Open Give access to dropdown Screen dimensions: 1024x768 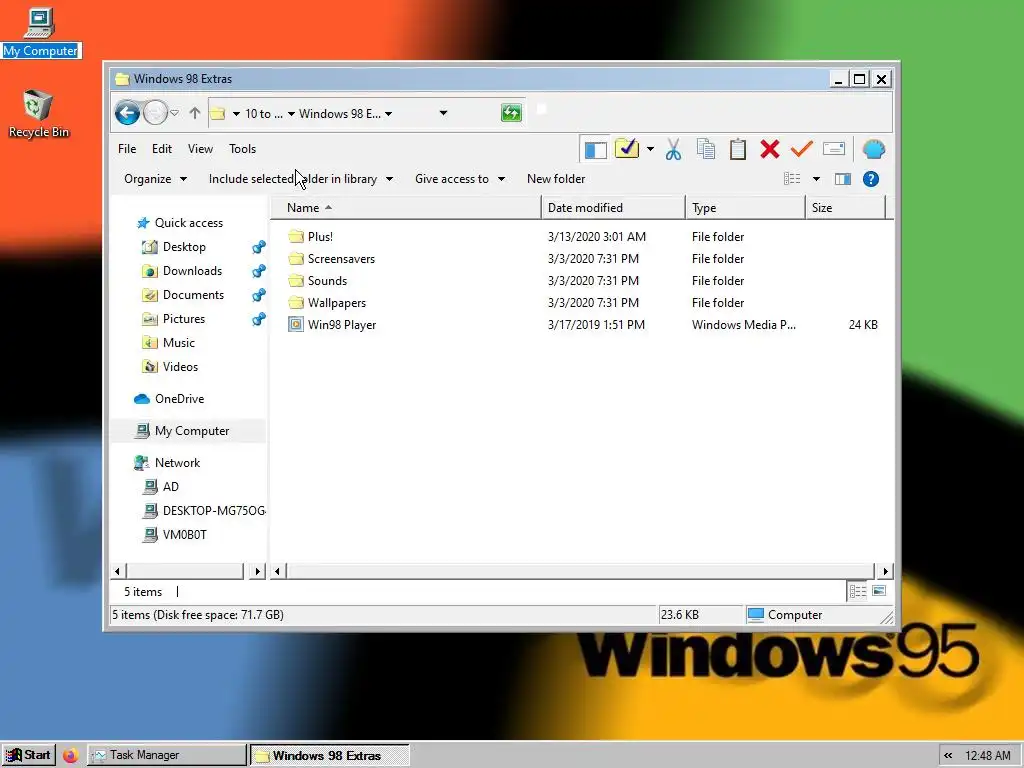click(x=460, y=179)
